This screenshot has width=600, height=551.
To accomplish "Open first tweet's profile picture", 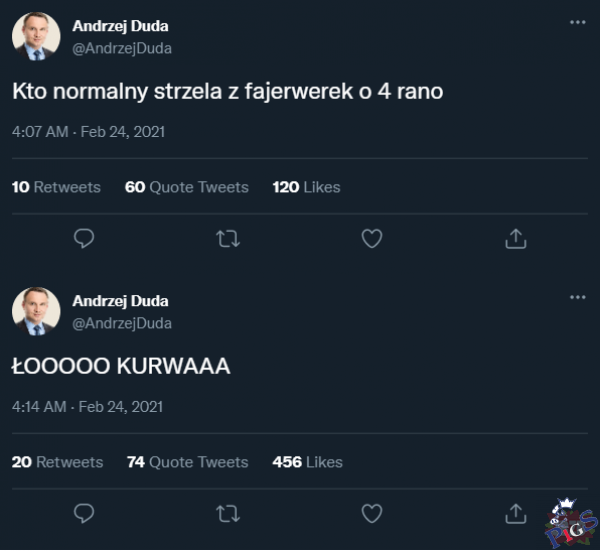I will tap(36, 37).
